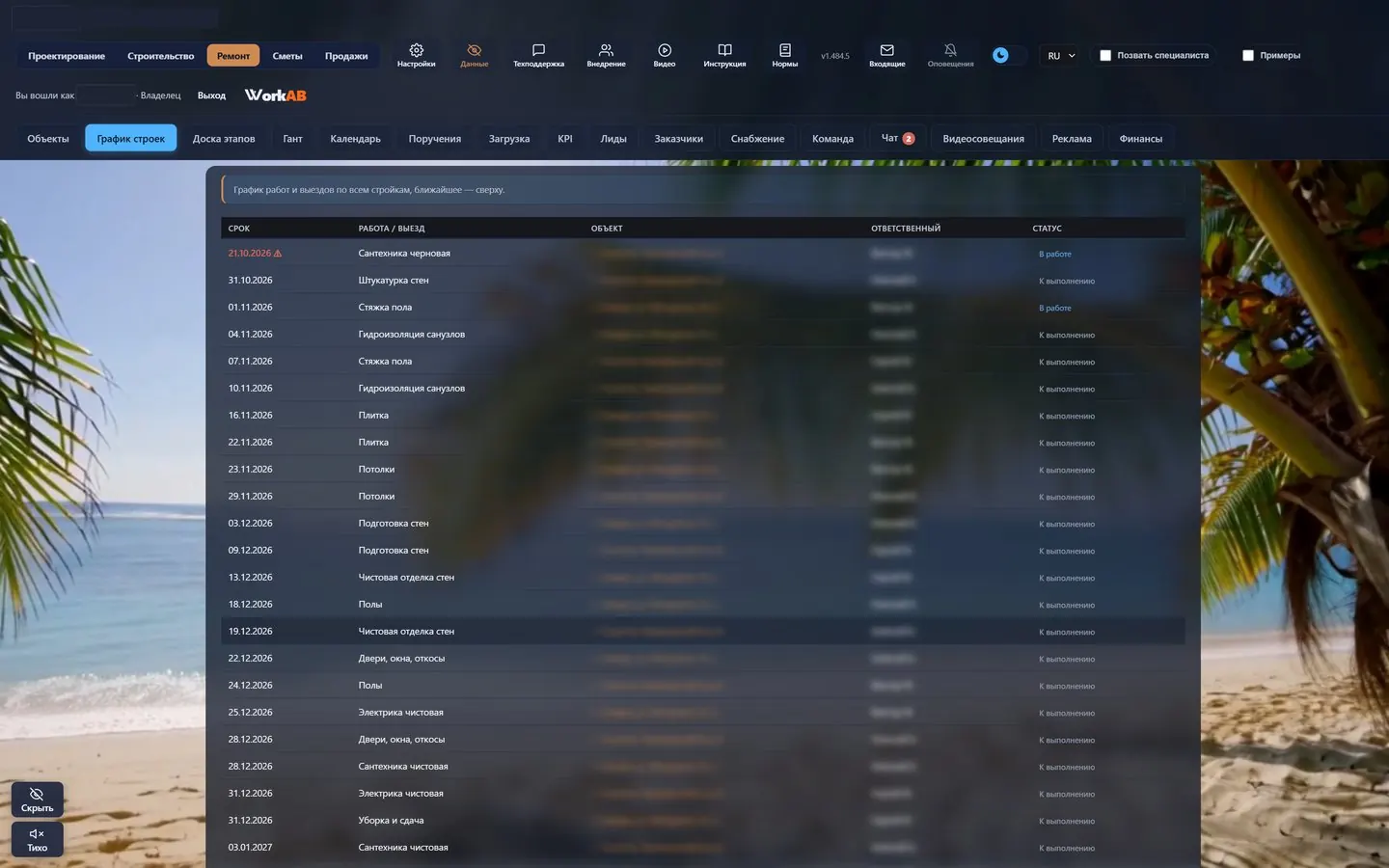Open the Настройки gear icon
Screen dimensions: 1389x868
(417, 55)
